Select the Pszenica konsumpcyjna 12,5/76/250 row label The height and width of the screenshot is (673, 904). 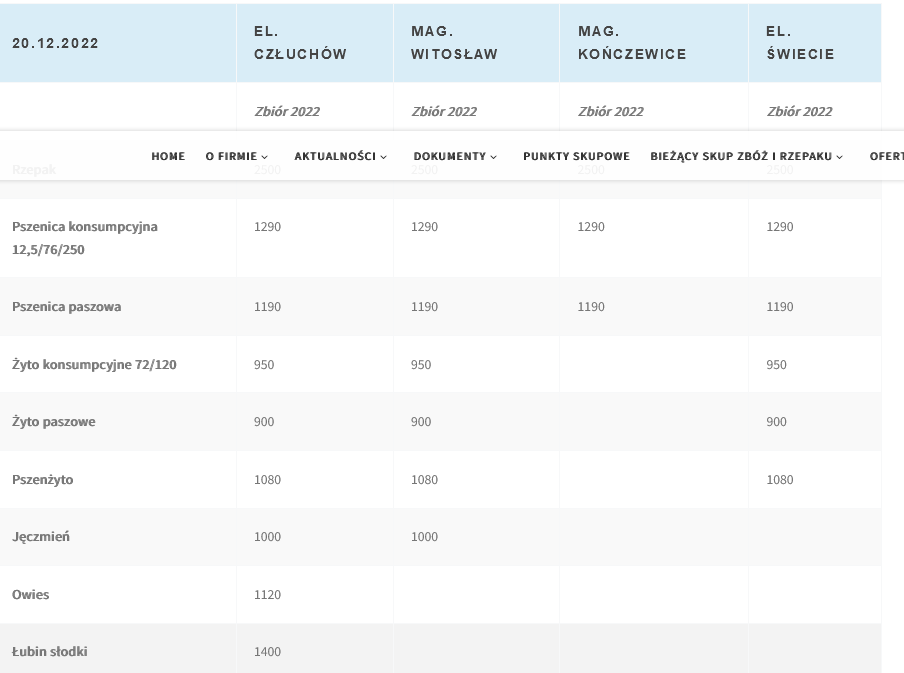[x=85, y=238]
